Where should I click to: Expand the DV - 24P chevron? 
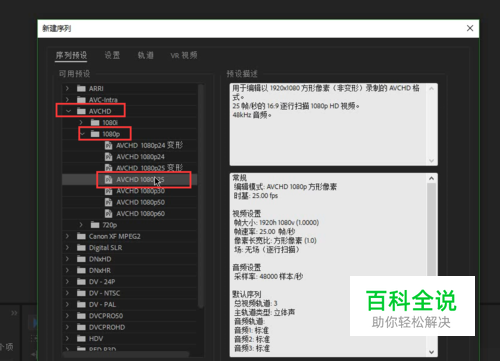click(x=67, y=281)
